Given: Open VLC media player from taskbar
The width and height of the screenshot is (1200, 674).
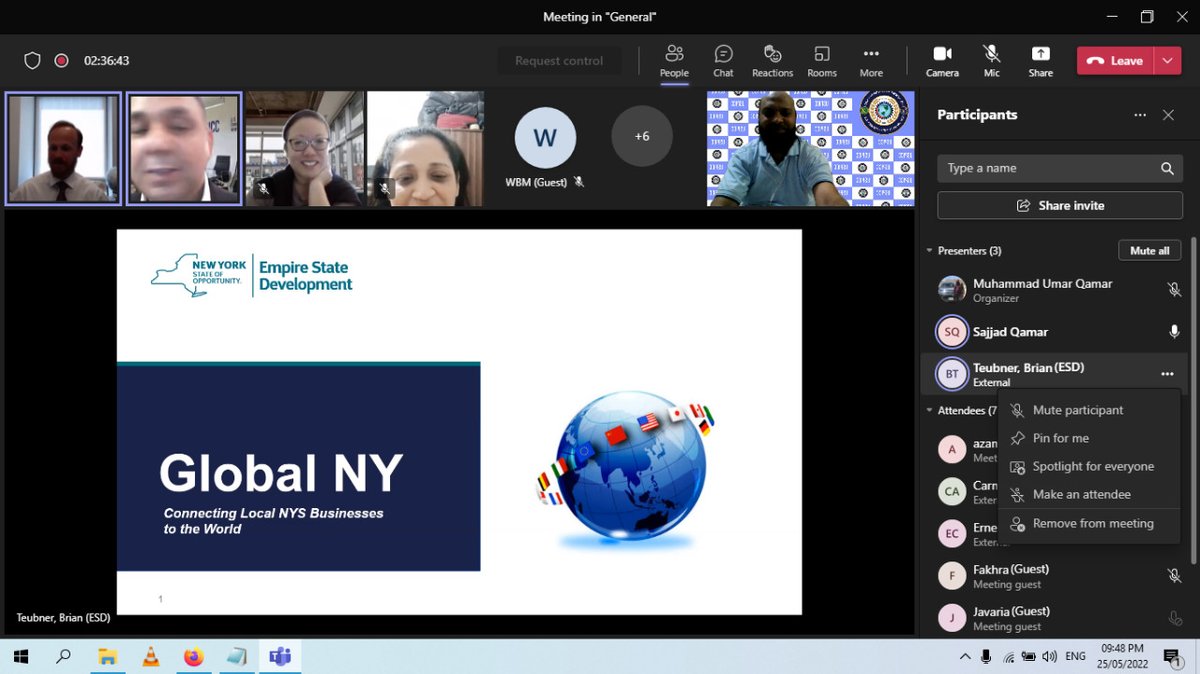Looking at the screenshot, I should coord(150,657).
